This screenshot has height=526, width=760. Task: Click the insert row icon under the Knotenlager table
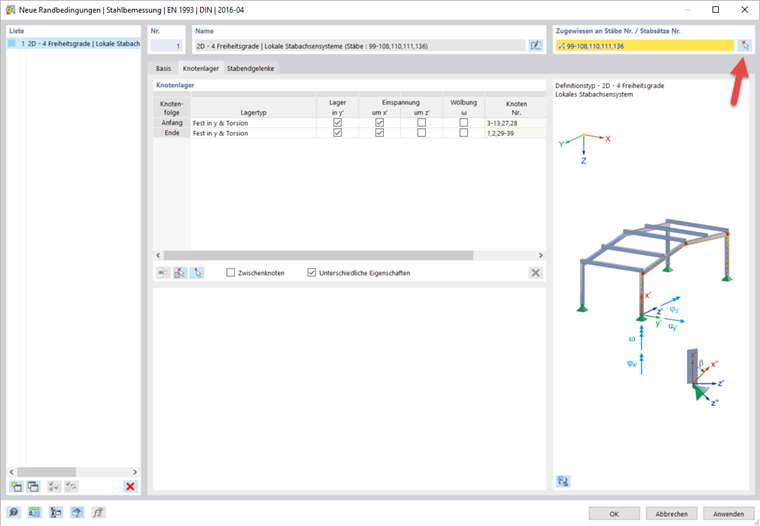[163, 273]
